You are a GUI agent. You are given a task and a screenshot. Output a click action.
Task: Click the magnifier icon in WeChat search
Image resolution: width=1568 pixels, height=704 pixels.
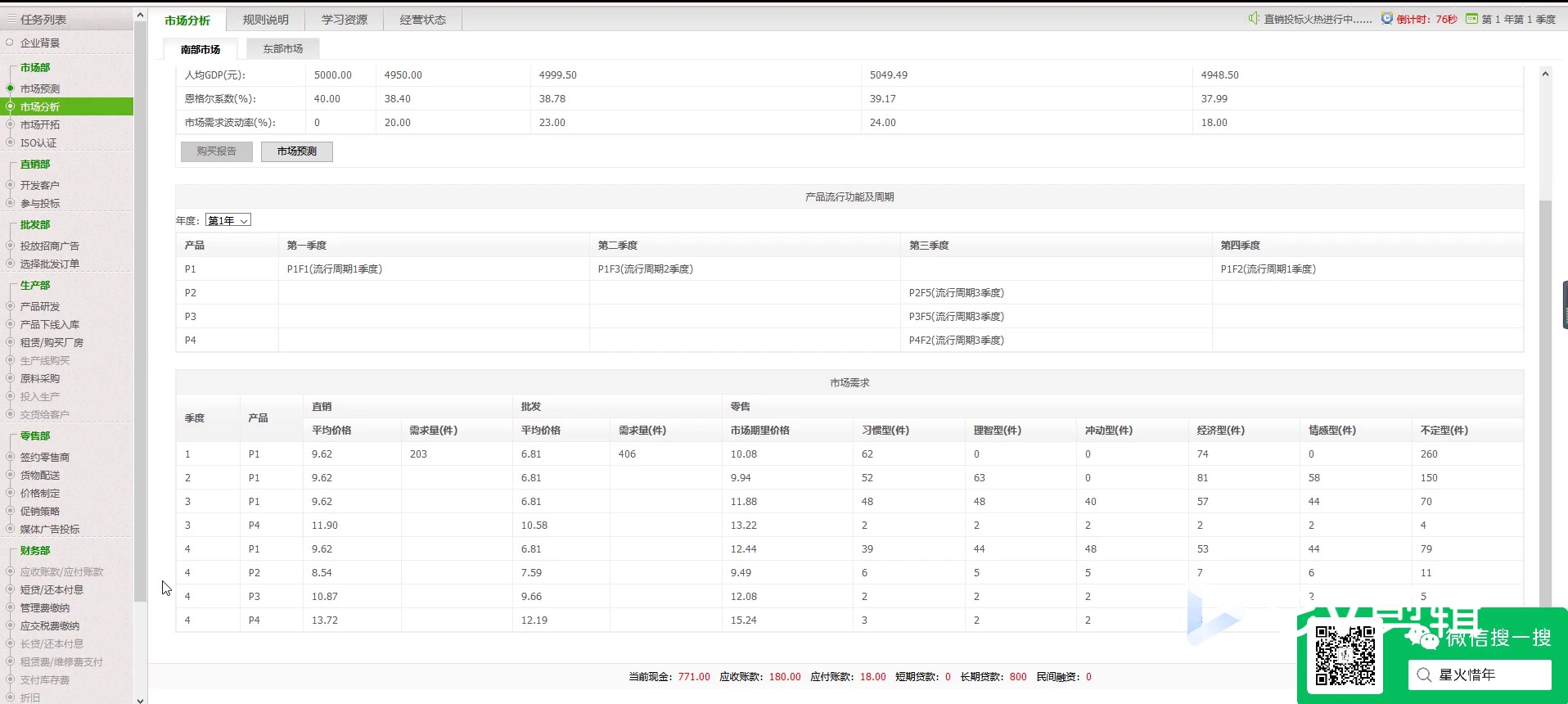click(x=1424, y=675)
